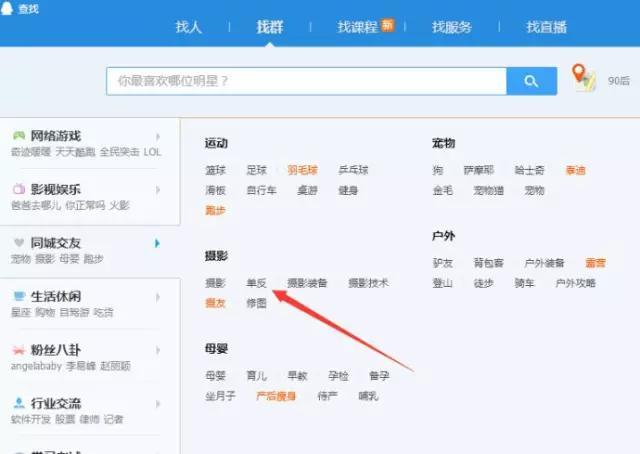Open the orange 羽毛球 link
The width and height of the screenshot is (640, 454).
click(x=302, y=170)
